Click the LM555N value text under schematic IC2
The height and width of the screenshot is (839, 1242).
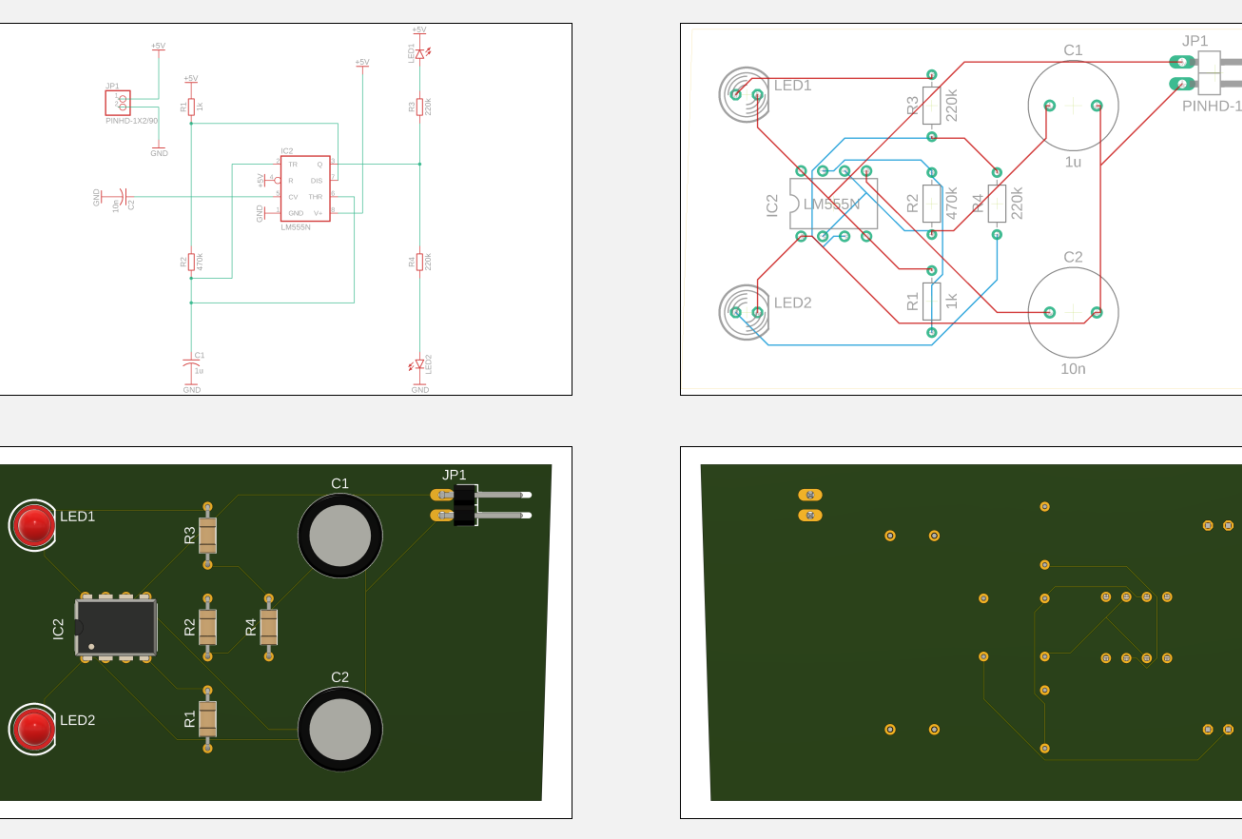click(x=296, y=228)
